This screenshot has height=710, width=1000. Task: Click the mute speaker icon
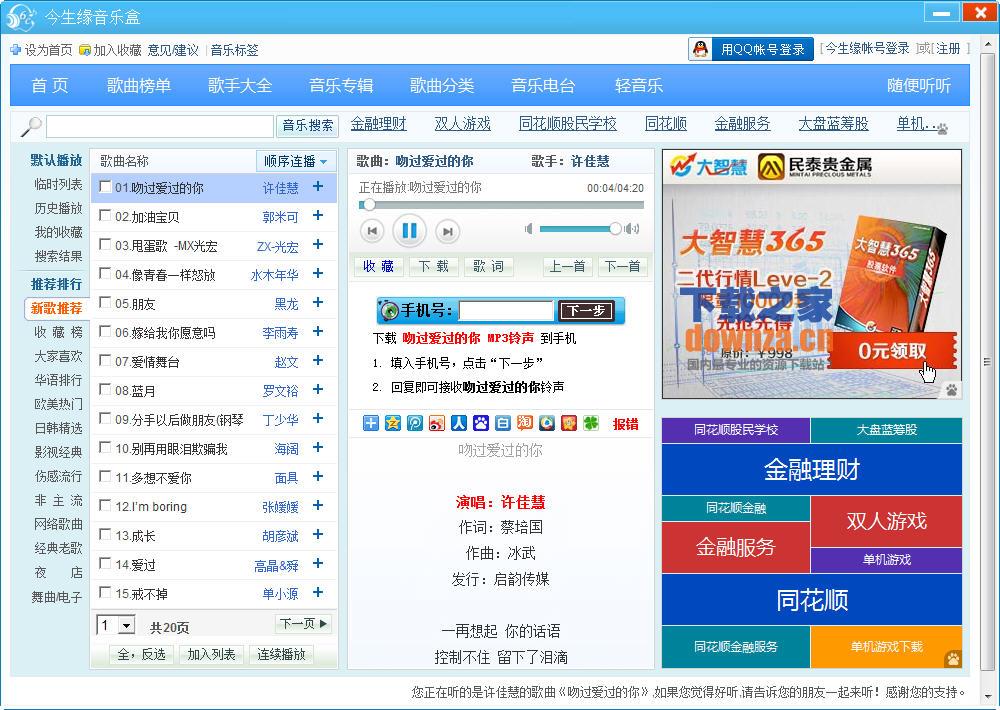click(528, 228)
